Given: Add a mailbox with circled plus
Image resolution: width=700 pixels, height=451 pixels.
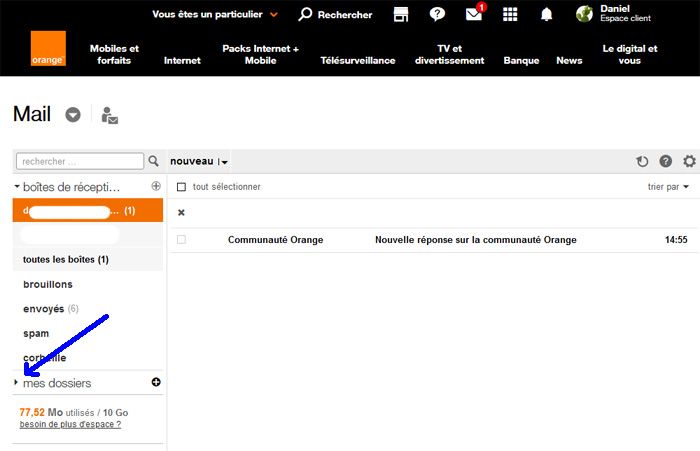Looking at the screenshot, I should tap(156, 186).
